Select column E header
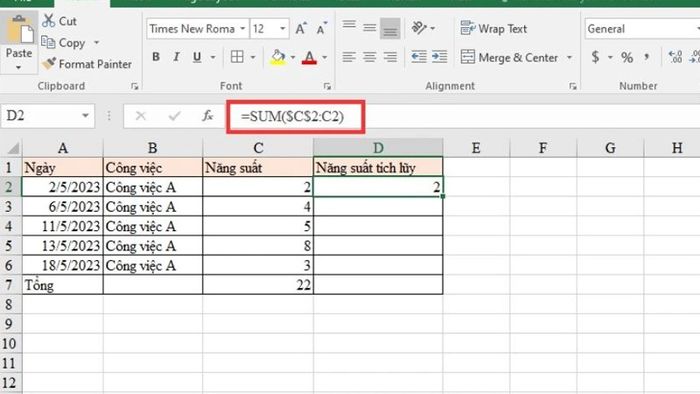 click(476, 148)
